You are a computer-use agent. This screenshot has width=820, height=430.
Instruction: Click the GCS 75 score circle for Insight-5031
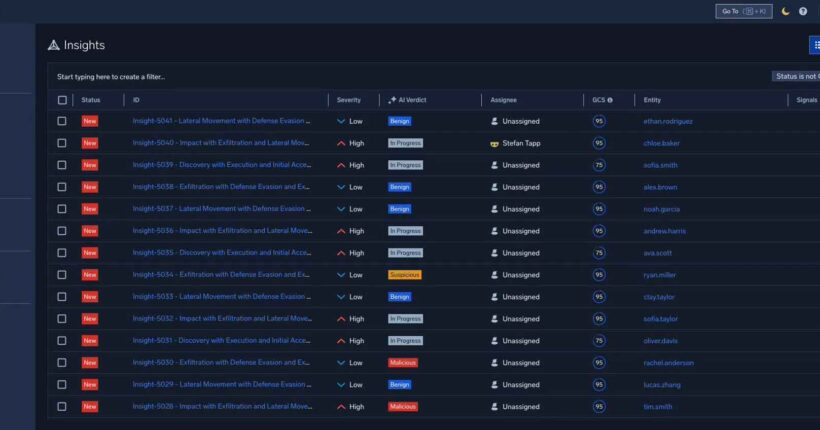pos(599,341)
